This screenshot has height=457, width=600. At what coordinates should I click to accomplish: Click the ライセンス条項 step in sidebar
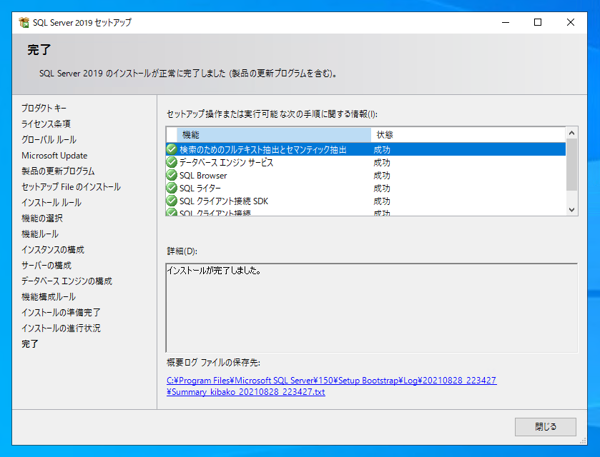pyautogui.click(x=46, y=124)
